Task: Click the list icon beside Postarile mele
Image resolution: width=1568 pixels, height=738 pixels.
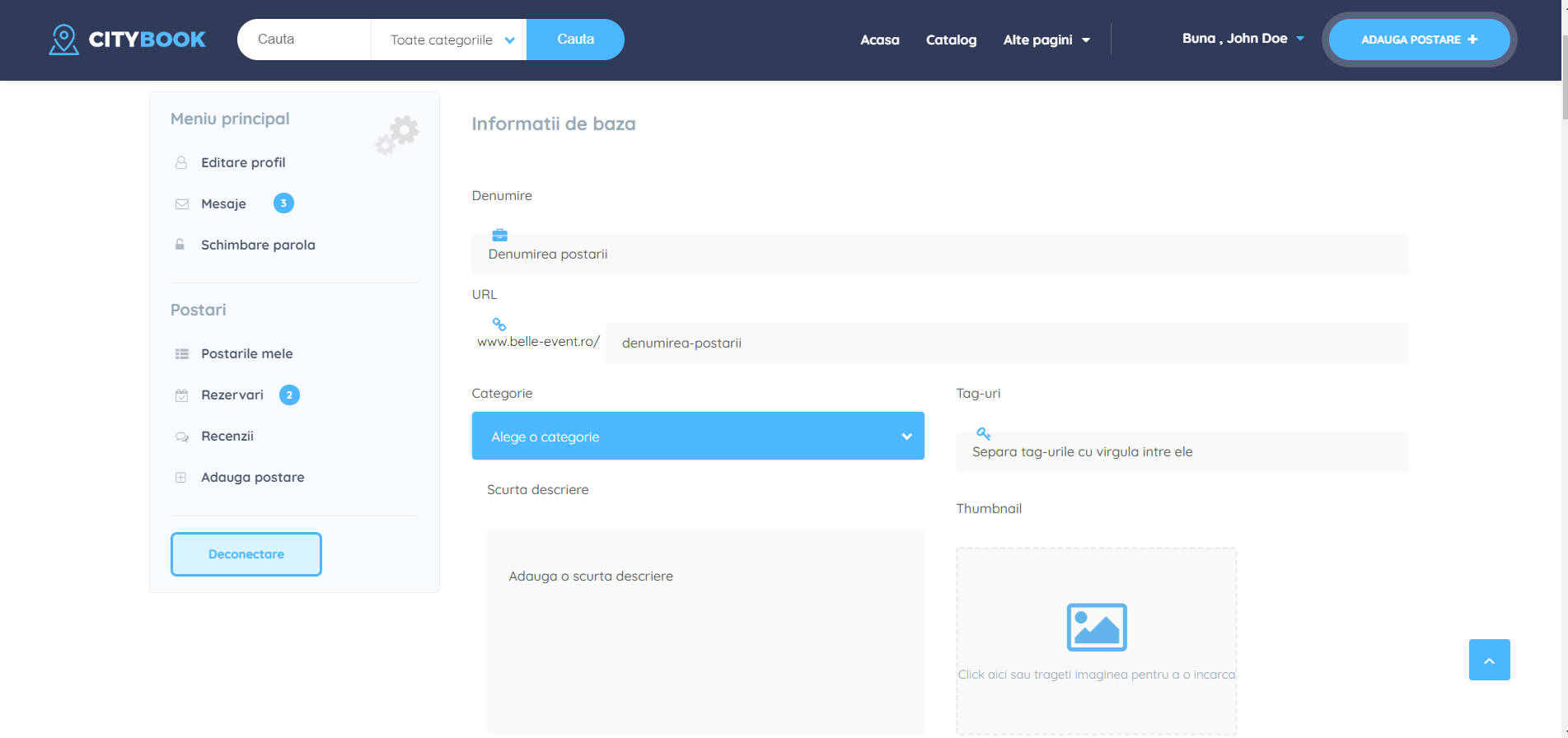Action: [x=182, y=354]
